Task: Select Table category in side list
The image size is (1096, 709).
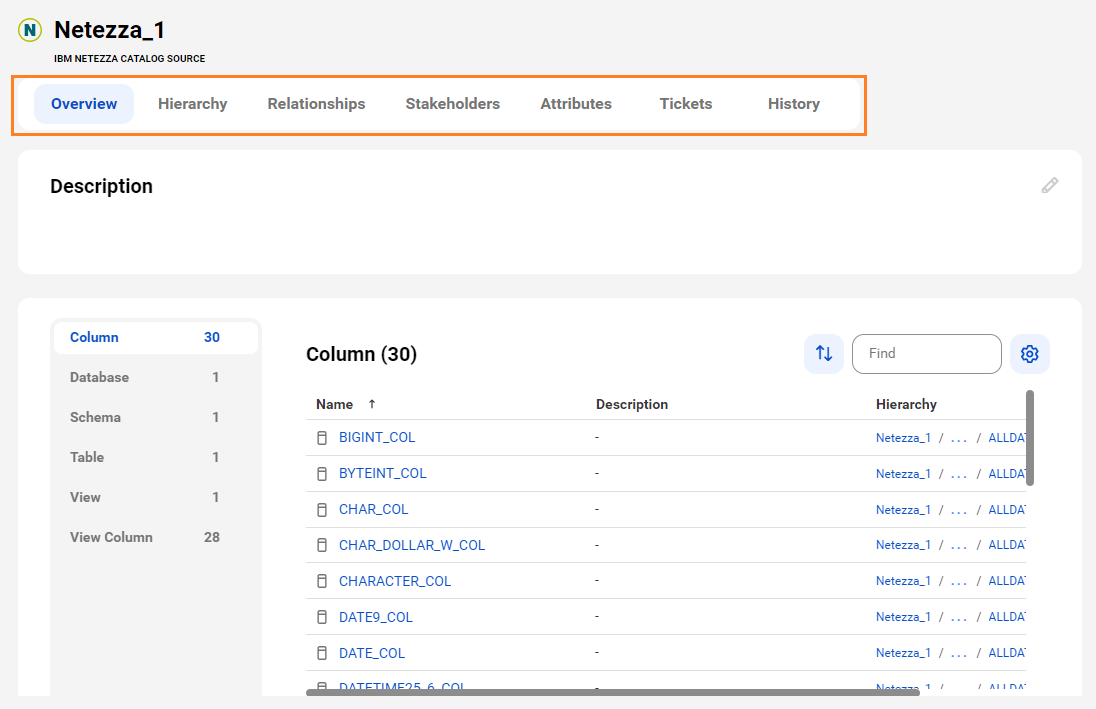Action: pos(156,457)
